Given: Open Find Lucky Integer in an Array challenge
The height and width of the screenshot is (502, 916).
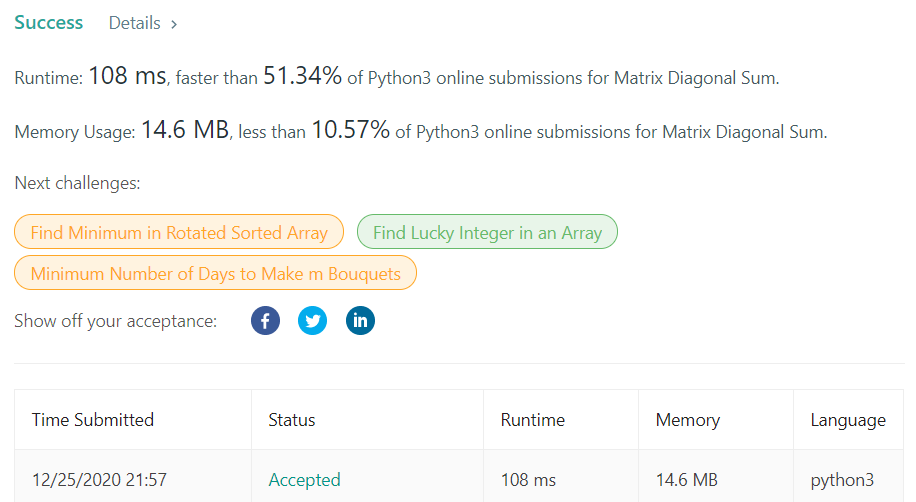Looking at the screenshot, I should 487,232.
